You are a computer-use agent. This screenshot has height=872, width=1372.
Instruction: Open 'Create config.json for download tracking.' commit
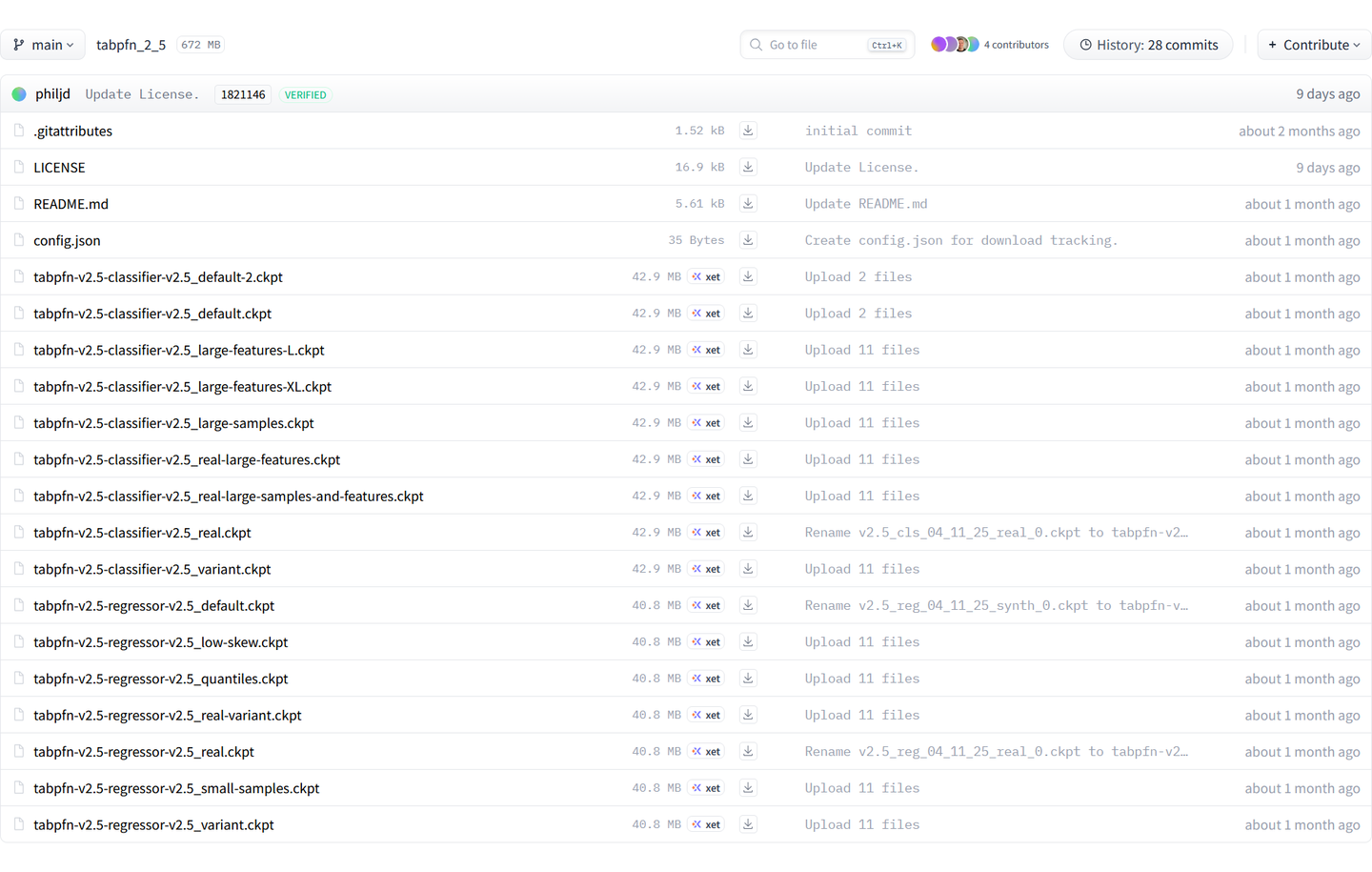pyautogui.click(x=961, y=240)
